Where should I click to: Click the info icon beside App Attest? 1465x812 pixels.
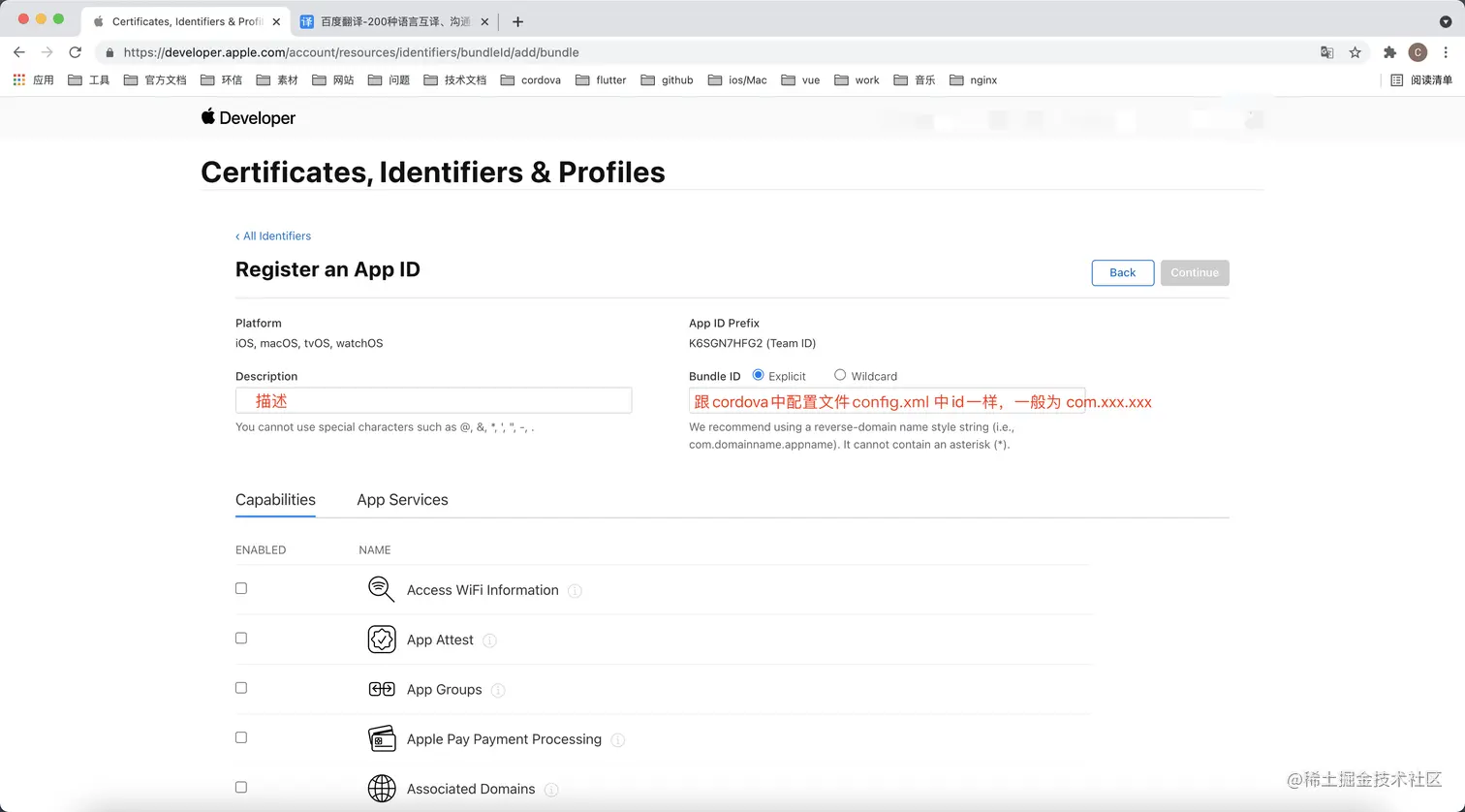pyautogui.click(x=489, y=640)
